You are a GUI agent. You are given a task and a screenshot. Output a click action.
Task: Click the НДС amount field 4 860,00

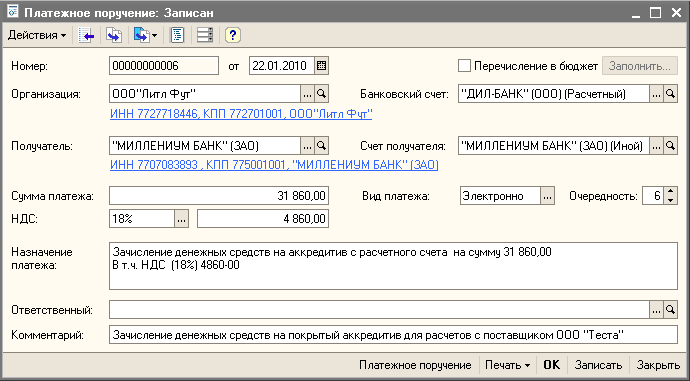(x=263, y=219)
